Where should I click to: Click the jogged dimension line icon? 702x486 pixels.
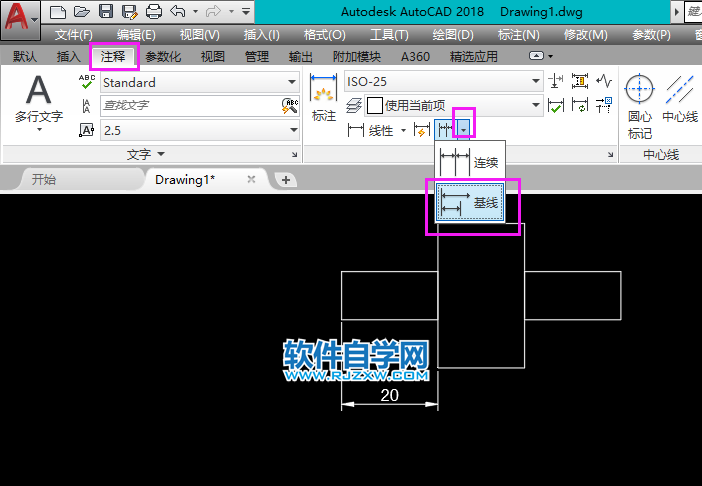[604, 81]
